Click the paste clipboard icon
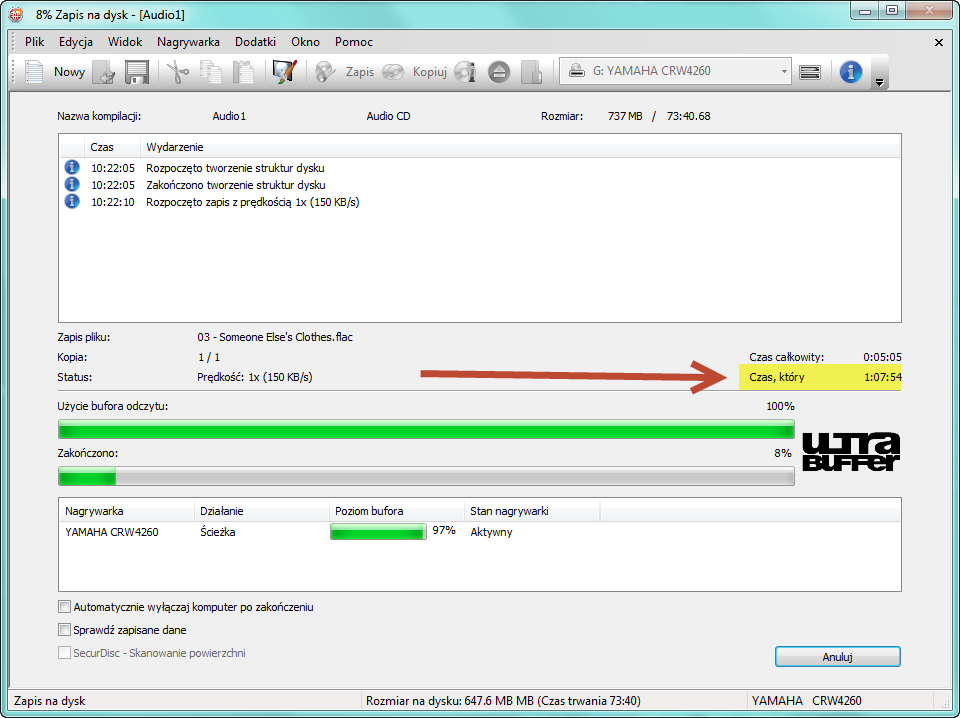This screenshot has height=718, width=960. (244, 72)
